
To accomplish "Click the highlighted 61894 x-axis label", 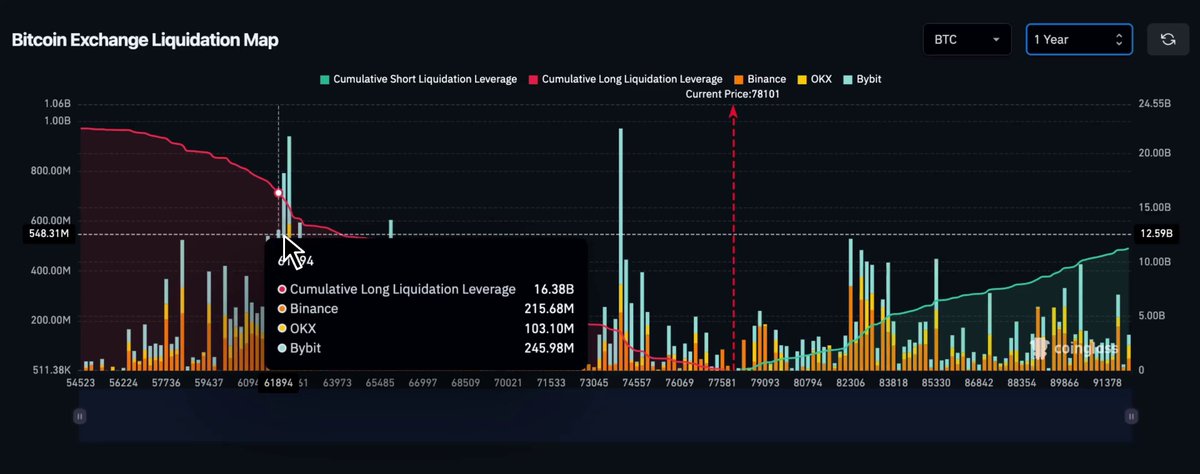I will [277, 384].
